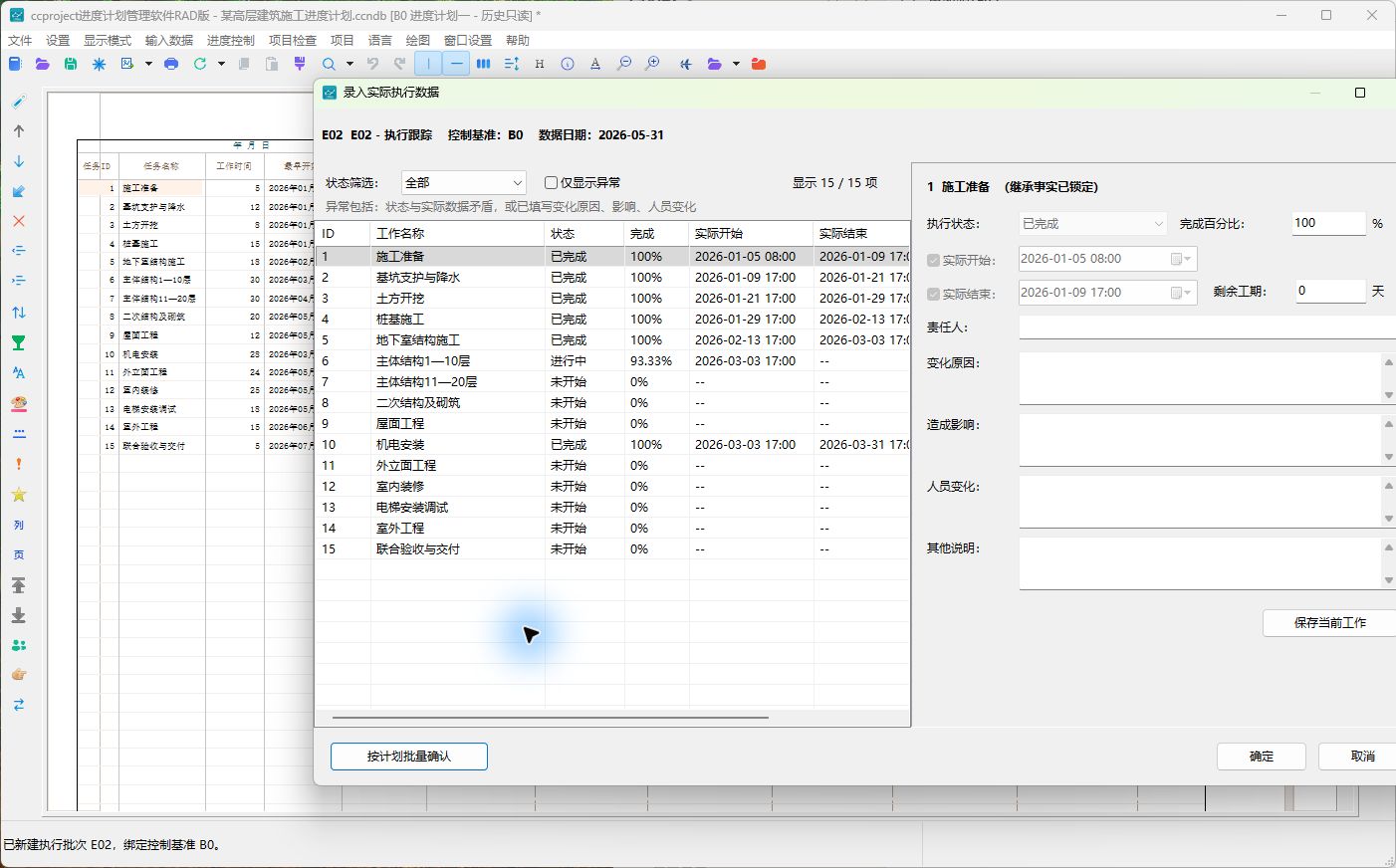Zoom out with the minus magnifier icon
The width and height of the screenshot is (1396, 868).
624,64
